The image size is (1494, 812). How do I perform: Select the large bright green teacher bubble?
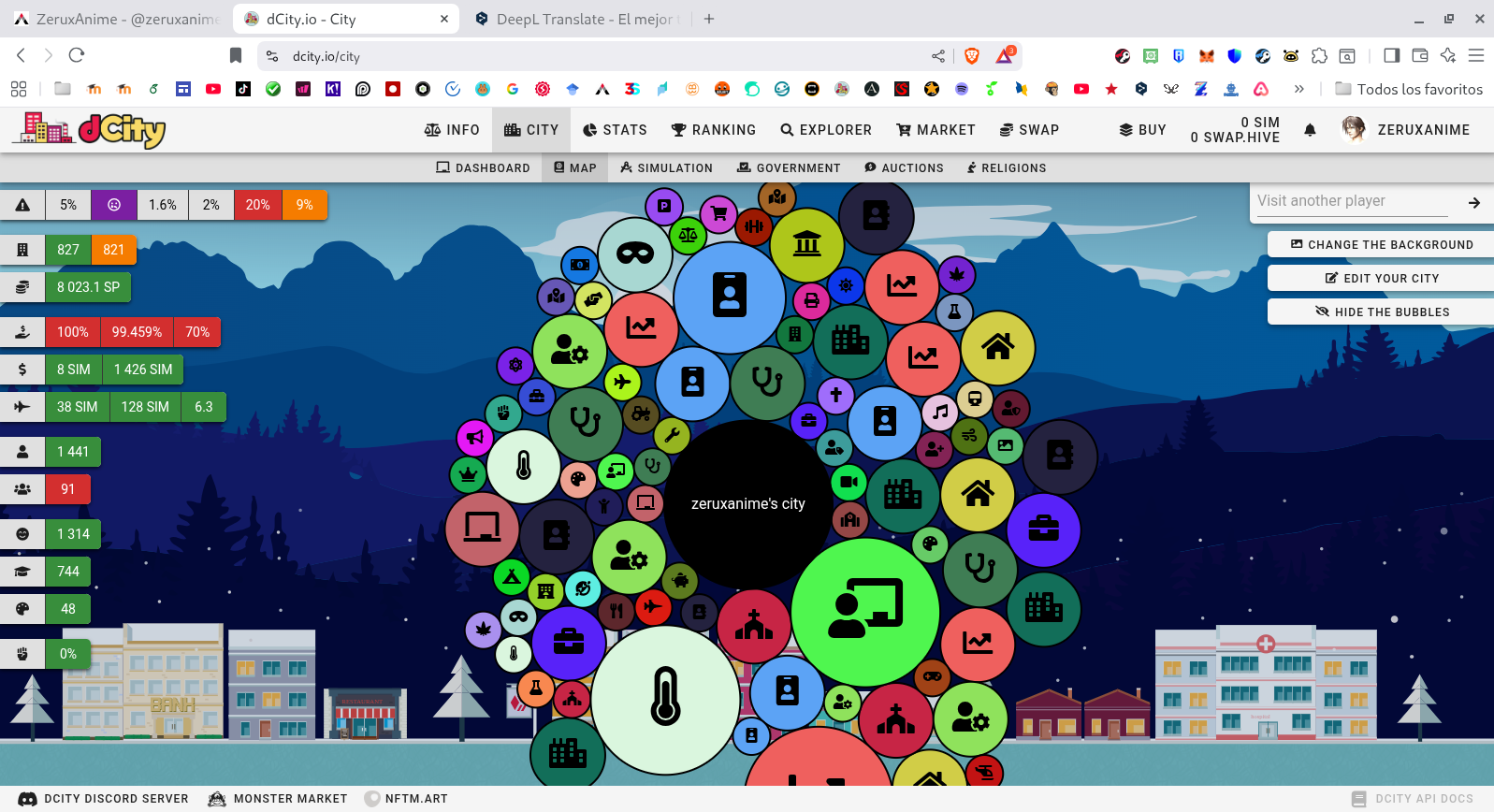pos(865,612)
